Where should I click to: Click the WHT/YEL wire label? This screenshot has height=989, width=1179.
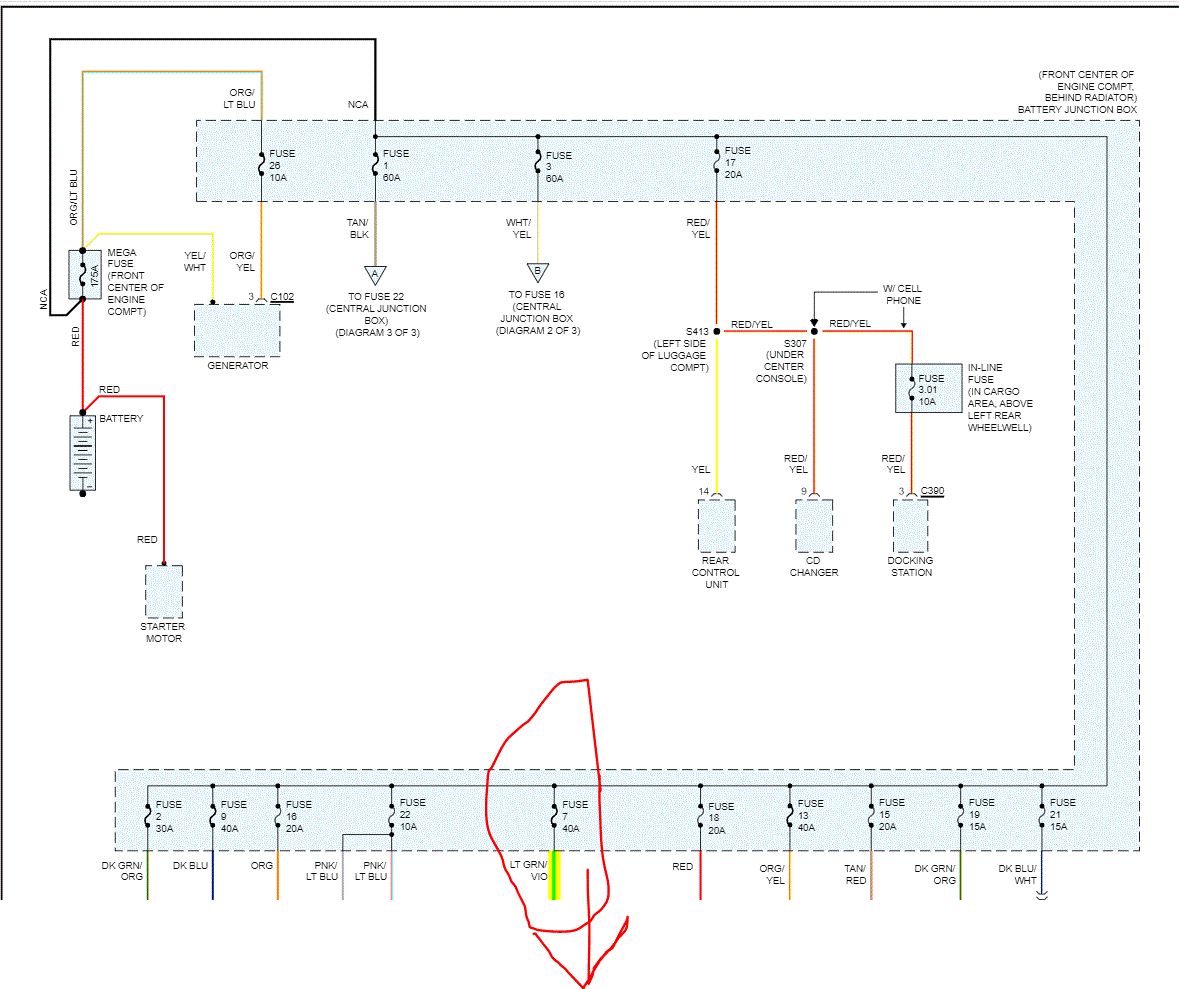(519, 229)
